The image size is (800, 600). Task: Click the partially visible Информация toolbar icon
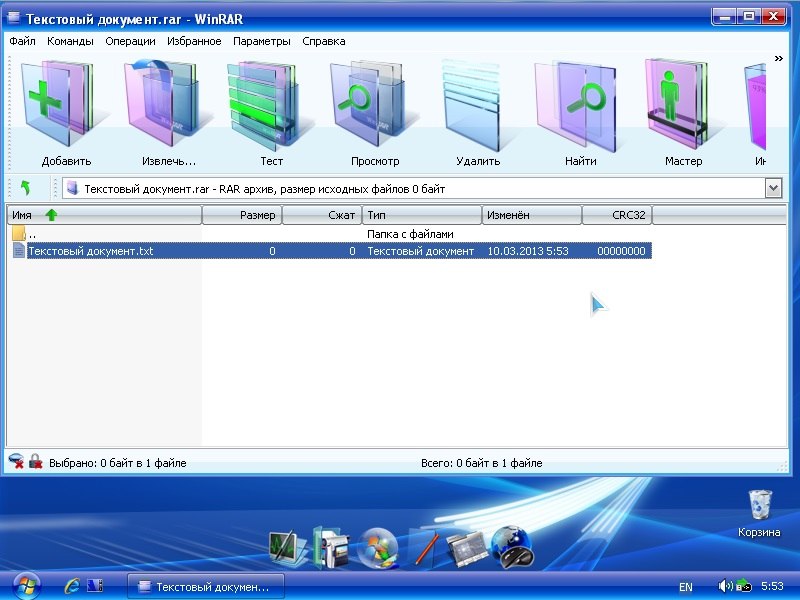click(x=757, y=110)
